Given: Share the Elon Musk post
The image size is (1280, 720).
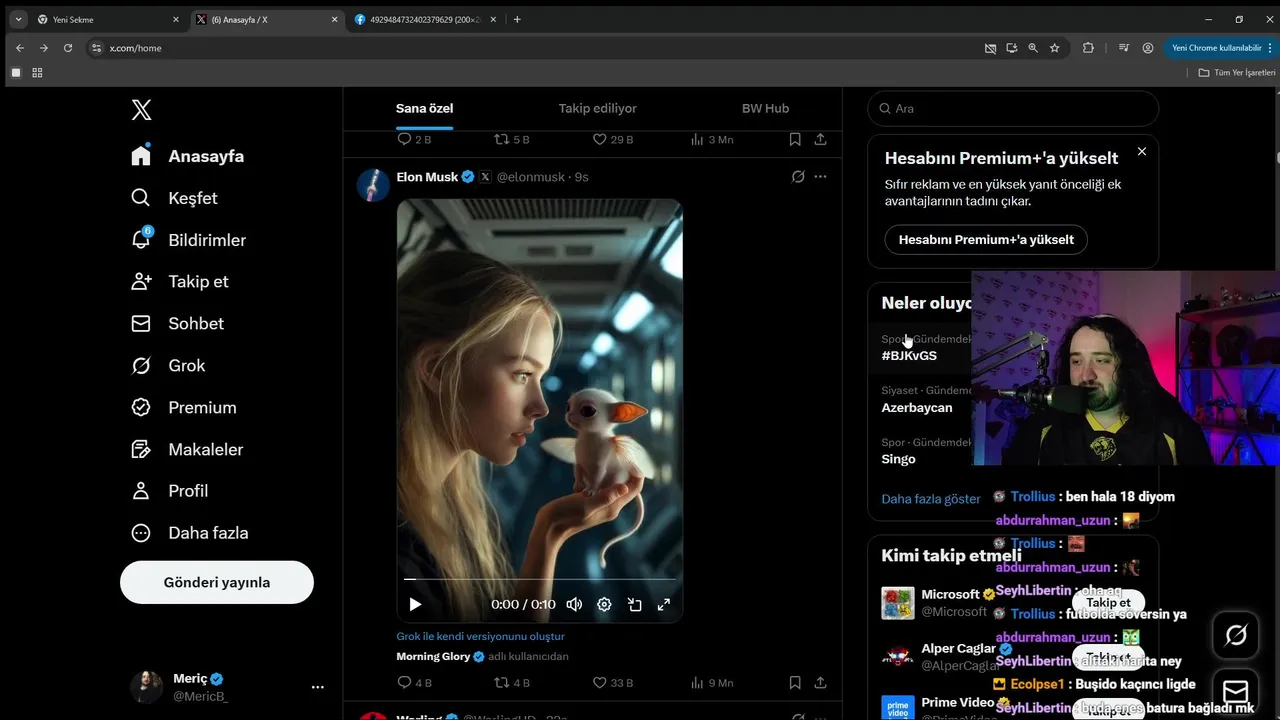Looking at the screenshot, I should point(821,683).
